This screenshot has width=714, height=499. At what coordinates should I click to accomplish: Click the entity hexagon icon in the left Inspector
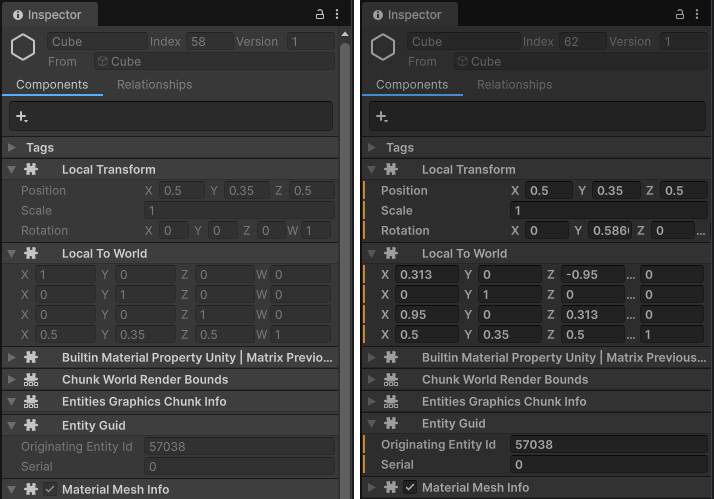(x=23, y=47)
